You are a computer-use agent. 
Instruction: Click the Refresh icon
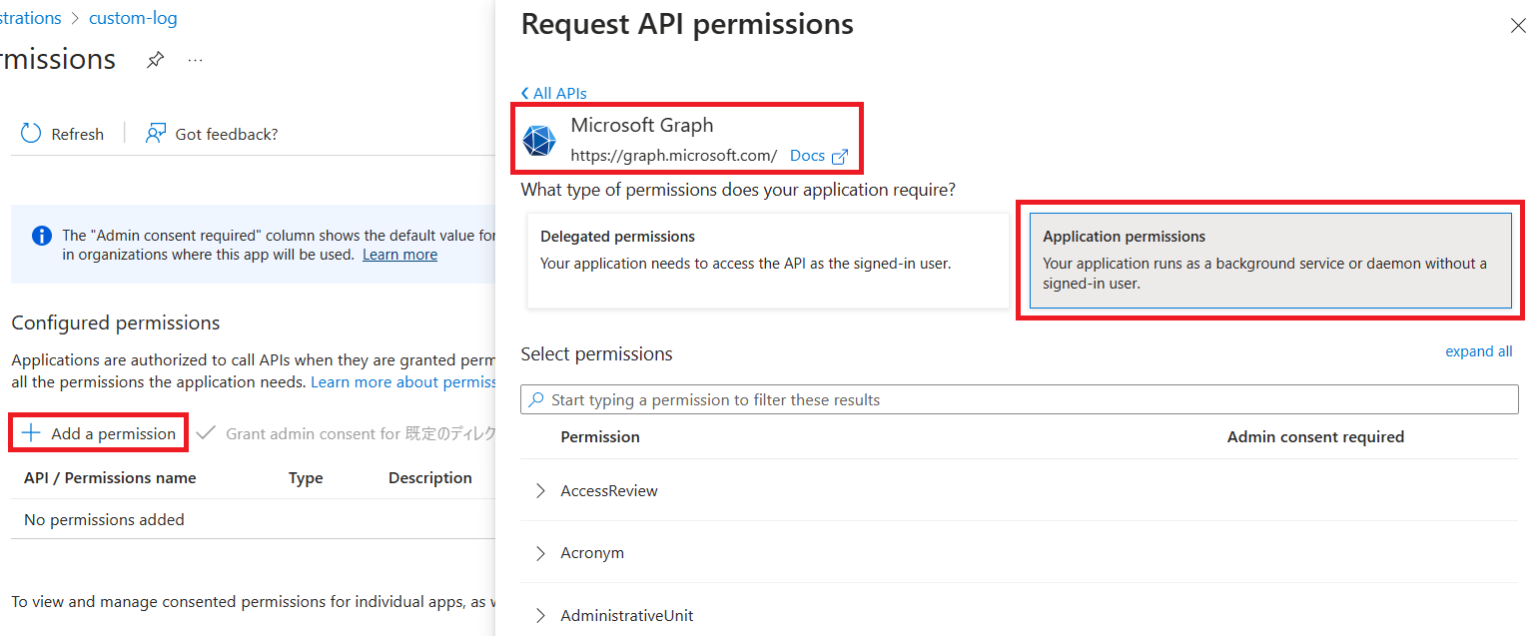click(x=31, y=133)
